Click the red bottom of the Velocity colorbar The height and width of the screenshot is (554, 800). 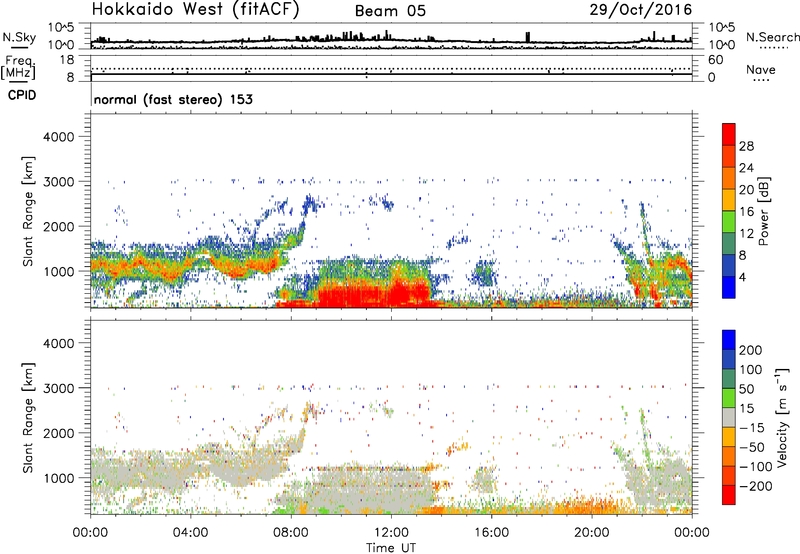coord(729,495)
